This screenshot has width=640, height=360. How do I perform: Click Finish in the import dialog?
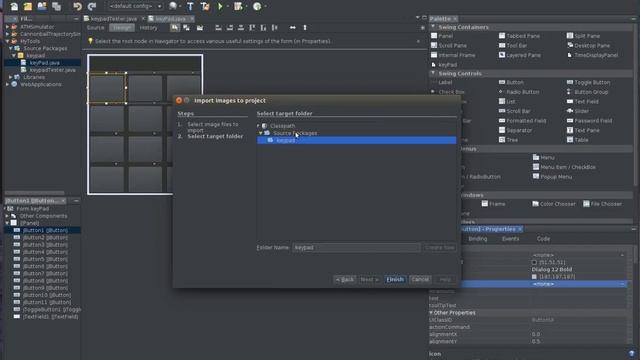[395, 280]
